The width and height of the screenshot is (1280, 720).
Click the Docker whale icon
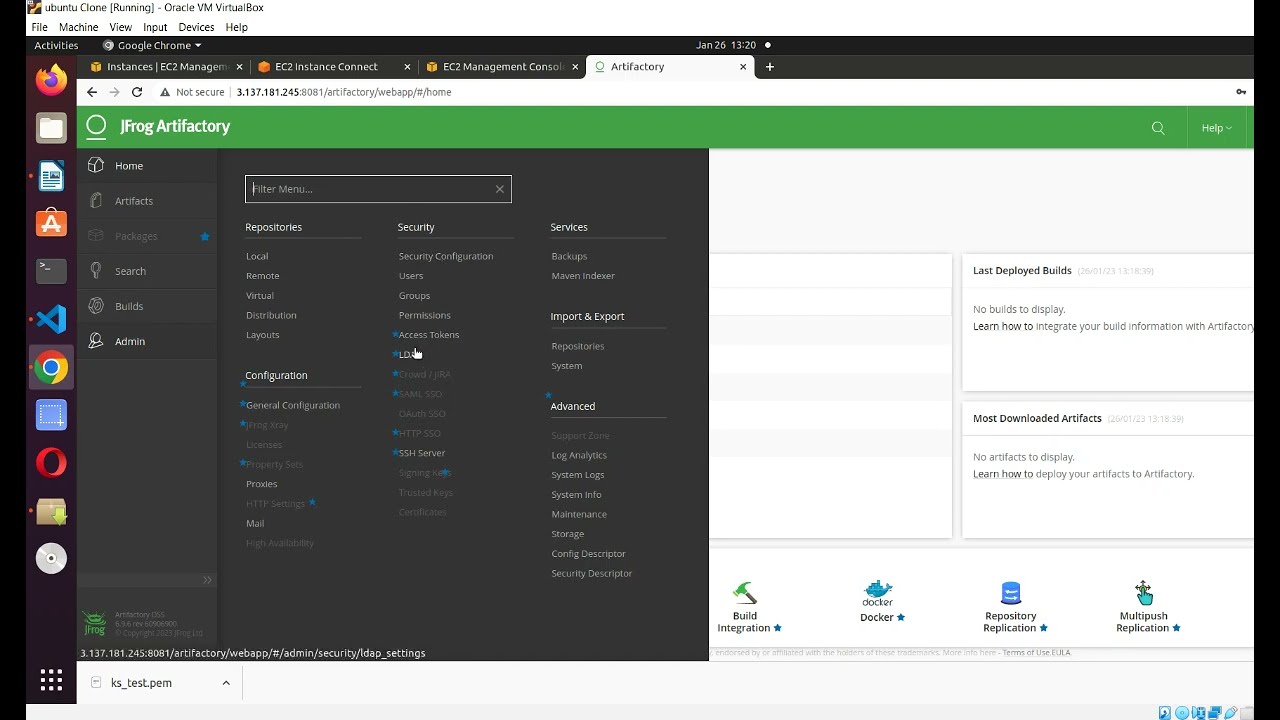(x=877, y=593)
